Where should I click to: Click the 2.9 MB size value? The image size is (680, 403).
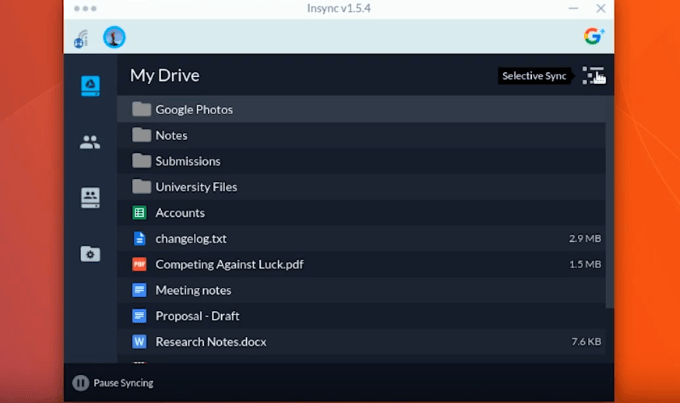click(585, 238)
